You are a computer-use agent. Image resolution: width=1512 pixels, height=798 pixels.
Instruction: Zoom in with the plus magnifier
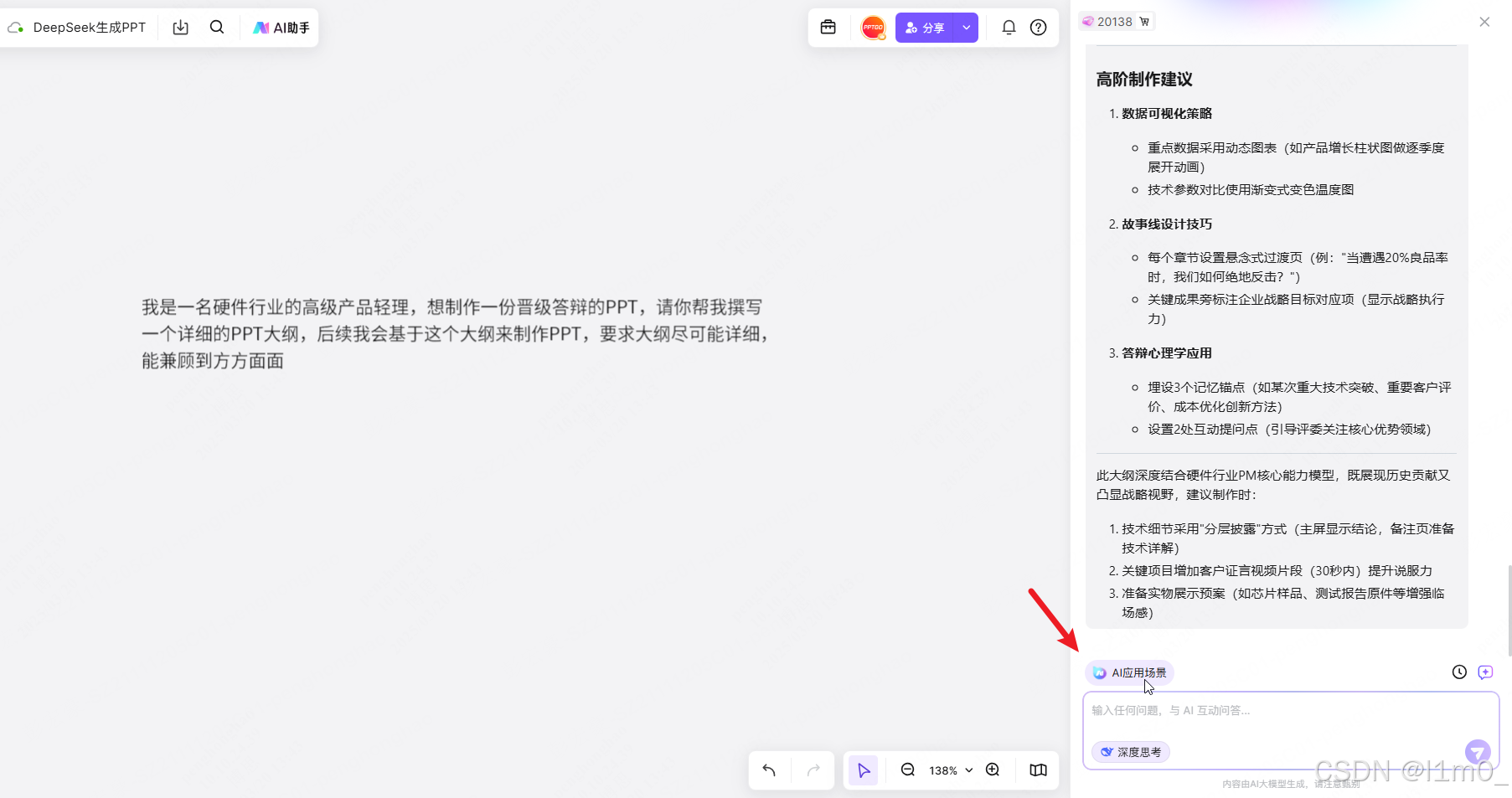[993, 770]
